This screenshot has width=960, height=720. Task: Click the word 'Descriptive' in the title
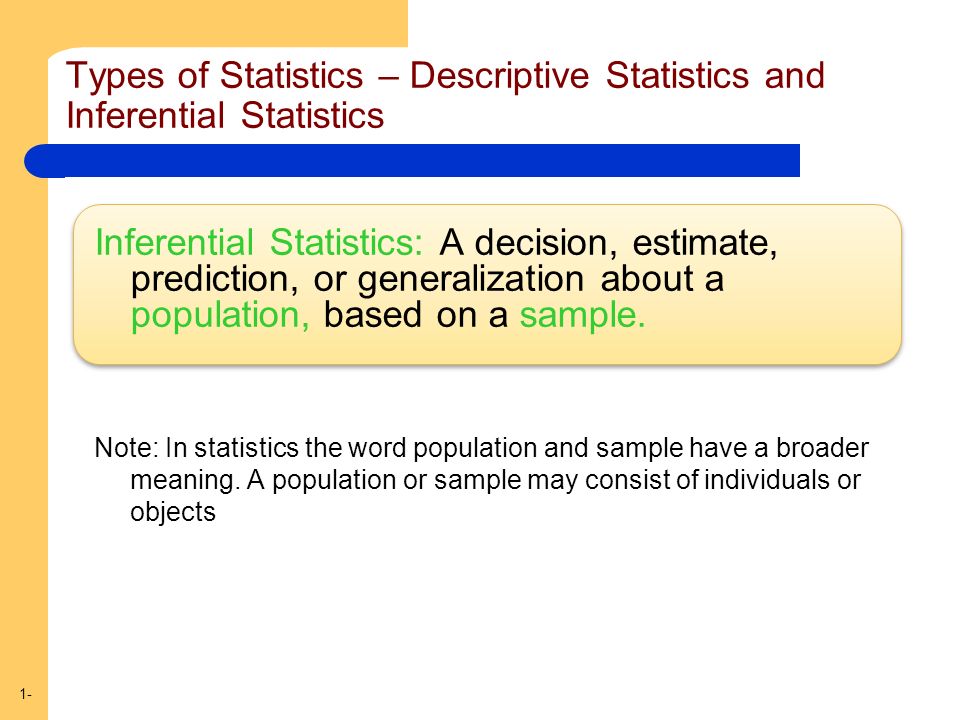[499, 76]
